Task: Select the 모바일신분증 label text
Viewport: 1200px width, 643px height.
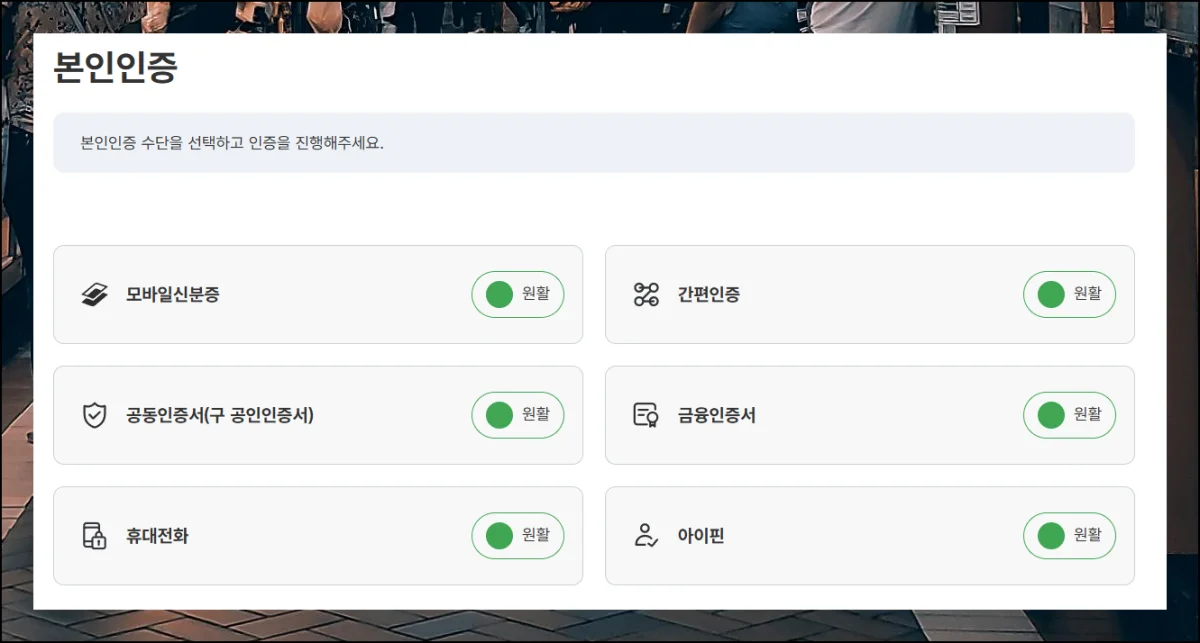Action: pos(173,295)
